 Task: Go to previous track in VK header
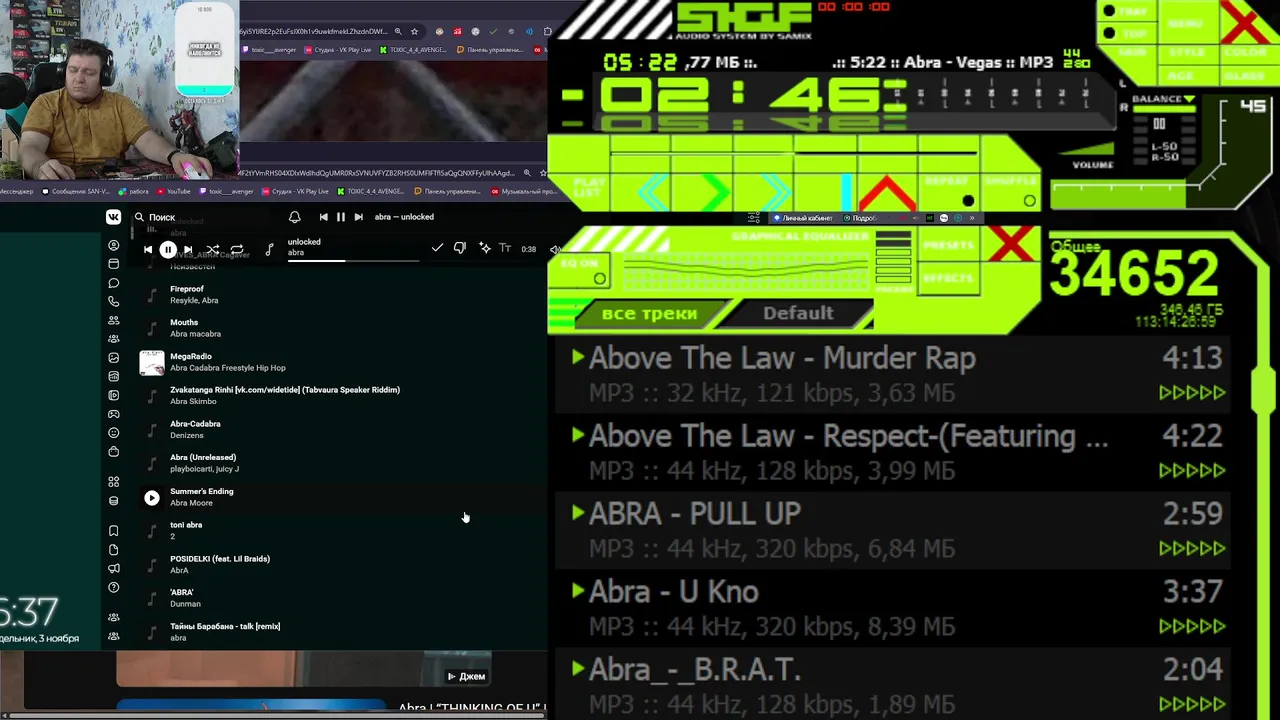[x=323, y=217]
